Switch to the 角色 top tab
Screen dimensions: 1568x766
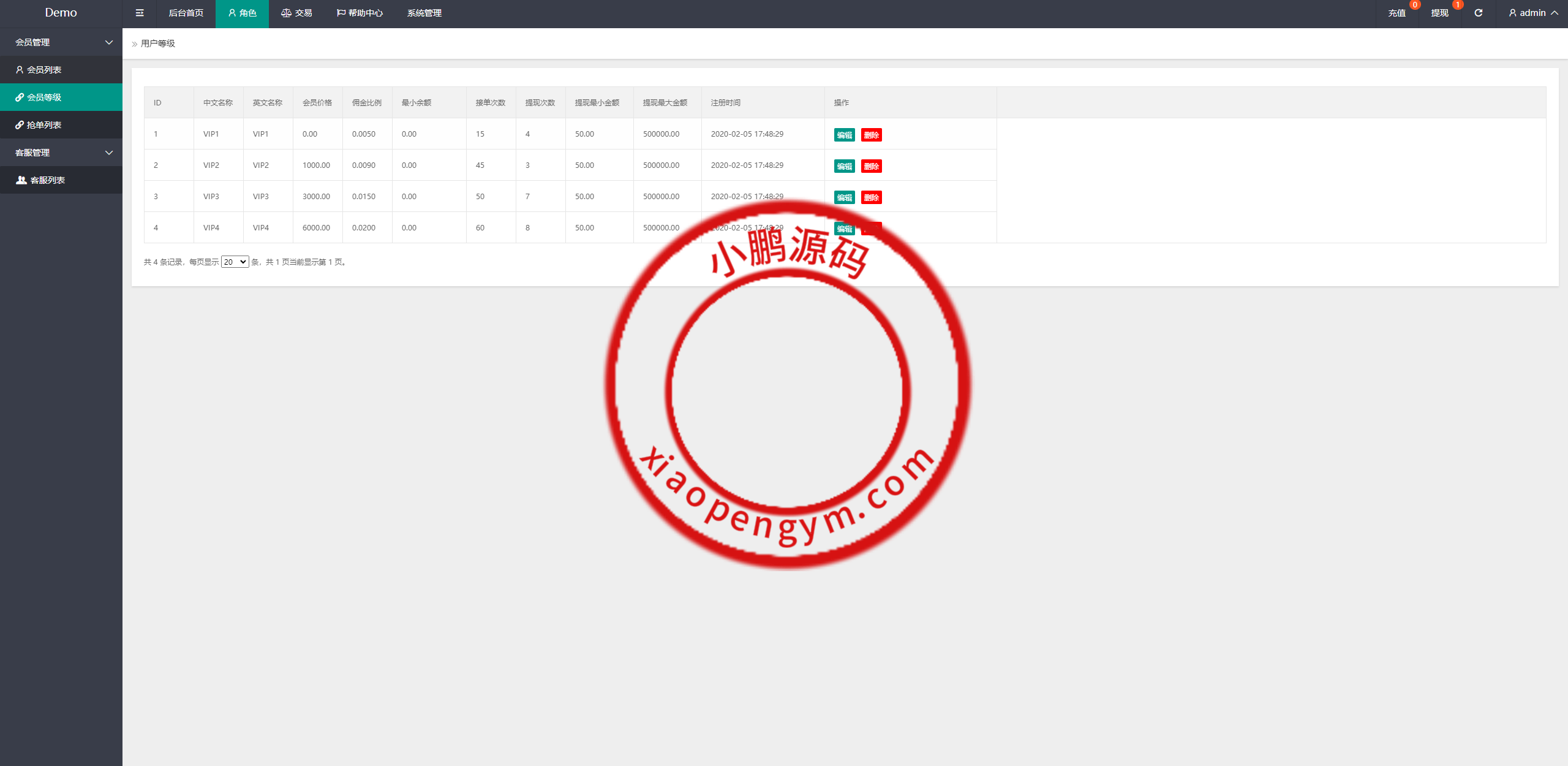coord(242,13)
